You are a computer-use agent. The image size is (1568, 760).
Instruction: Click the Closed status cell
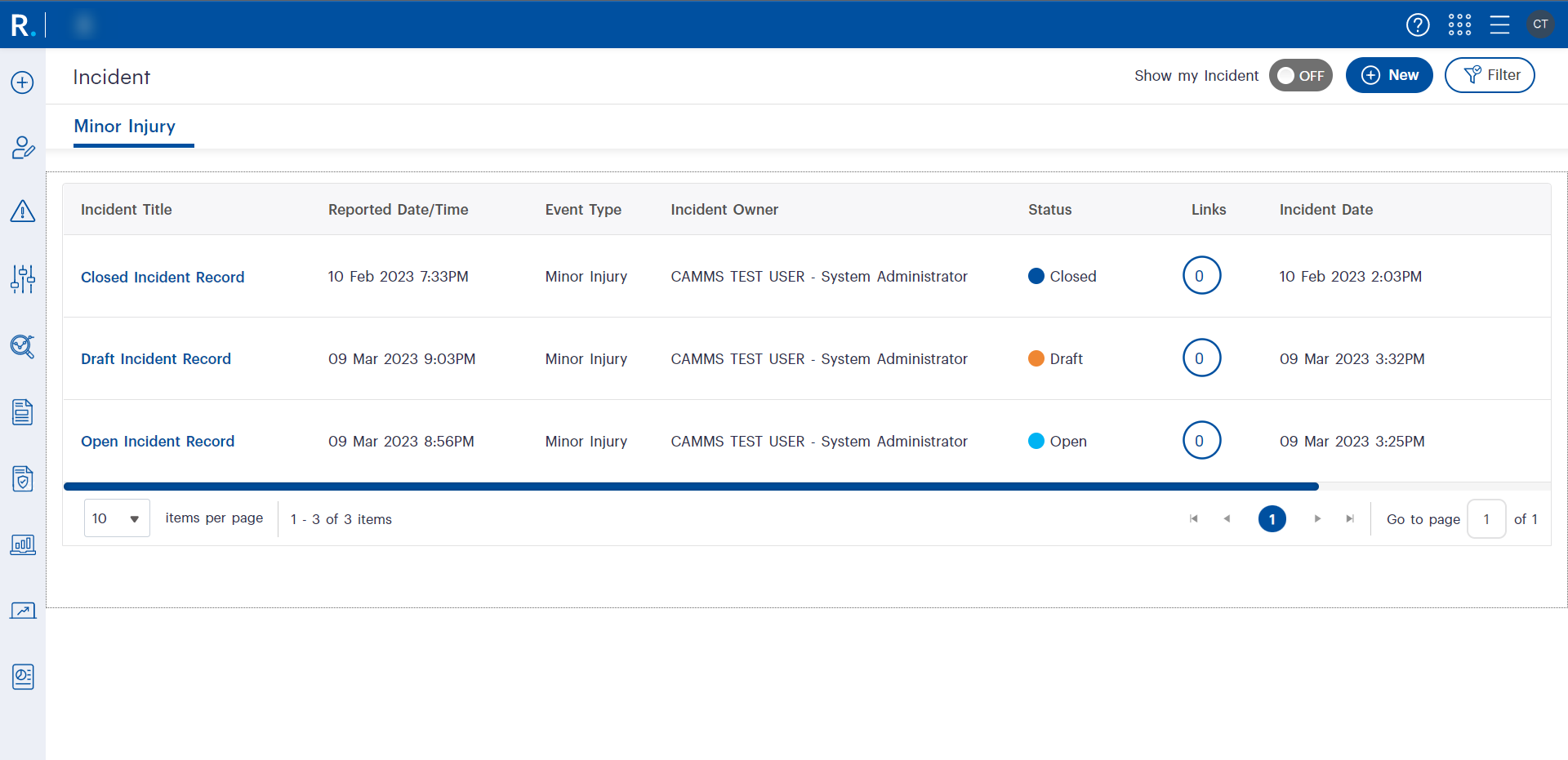click(1062, 277)
